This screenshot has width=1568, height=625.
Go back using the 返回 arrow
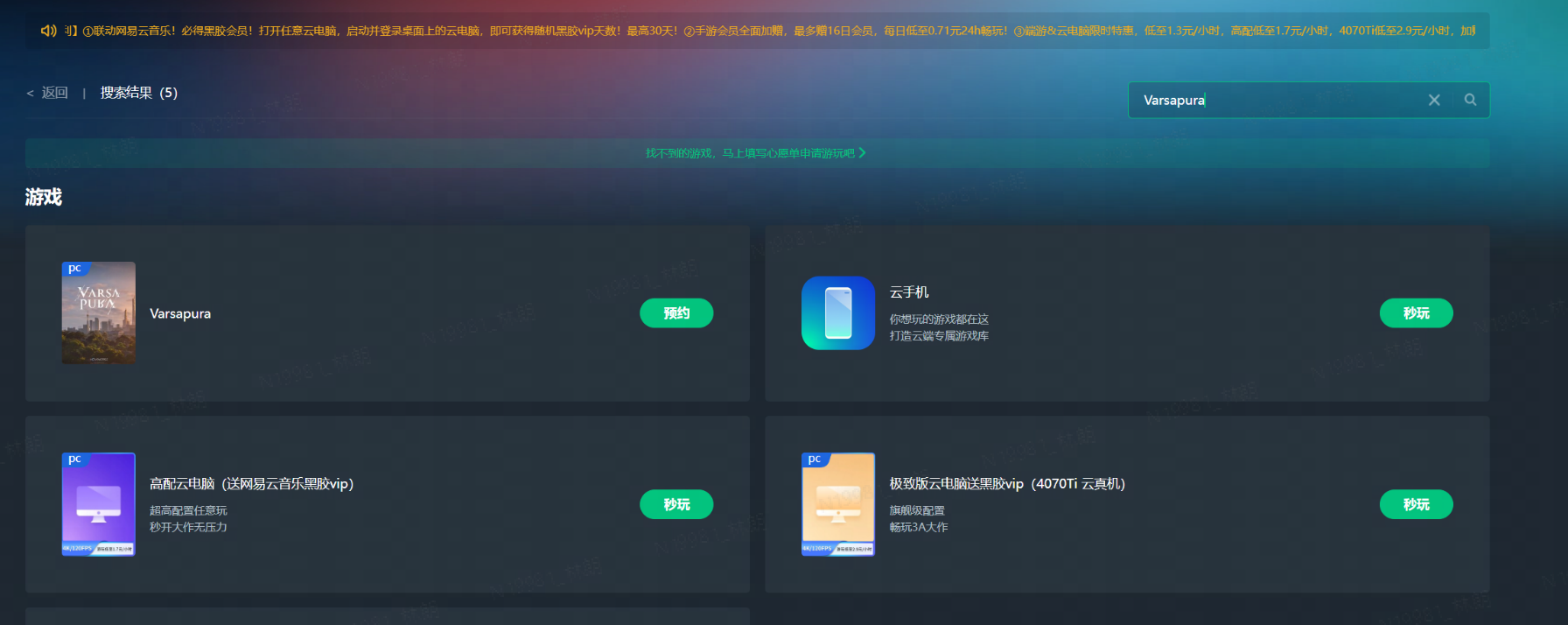point(47,93)
